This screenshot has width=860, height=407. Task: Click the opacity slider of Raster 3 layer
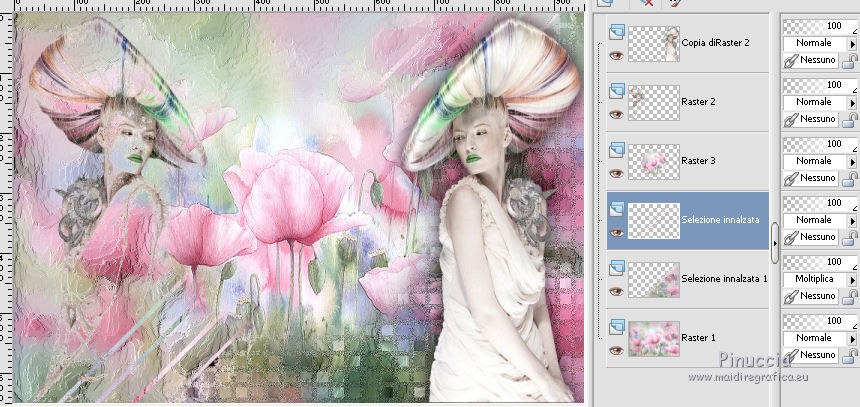pos(820,144)
